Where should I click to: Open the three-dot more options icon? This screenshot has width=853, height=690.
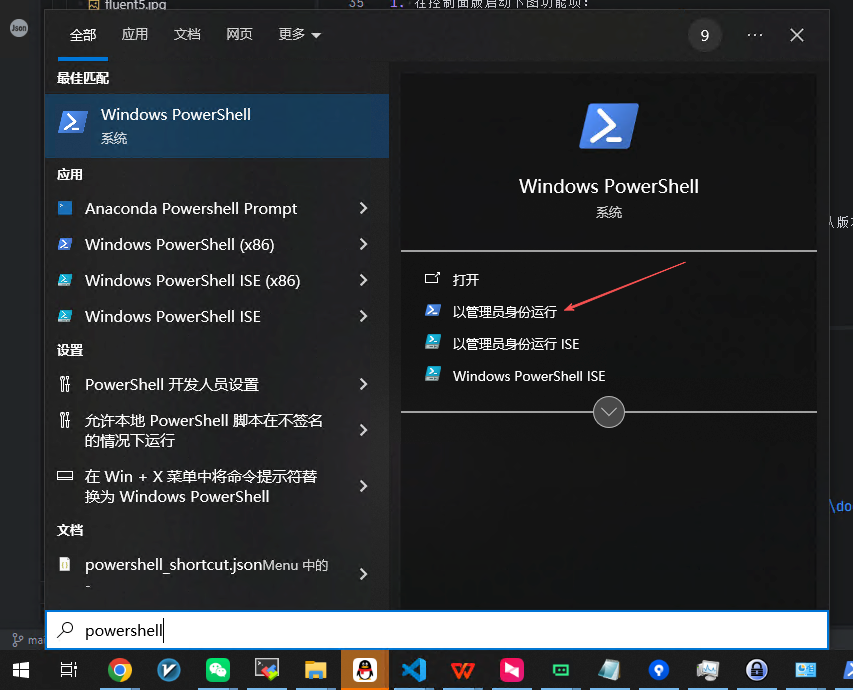756,35
